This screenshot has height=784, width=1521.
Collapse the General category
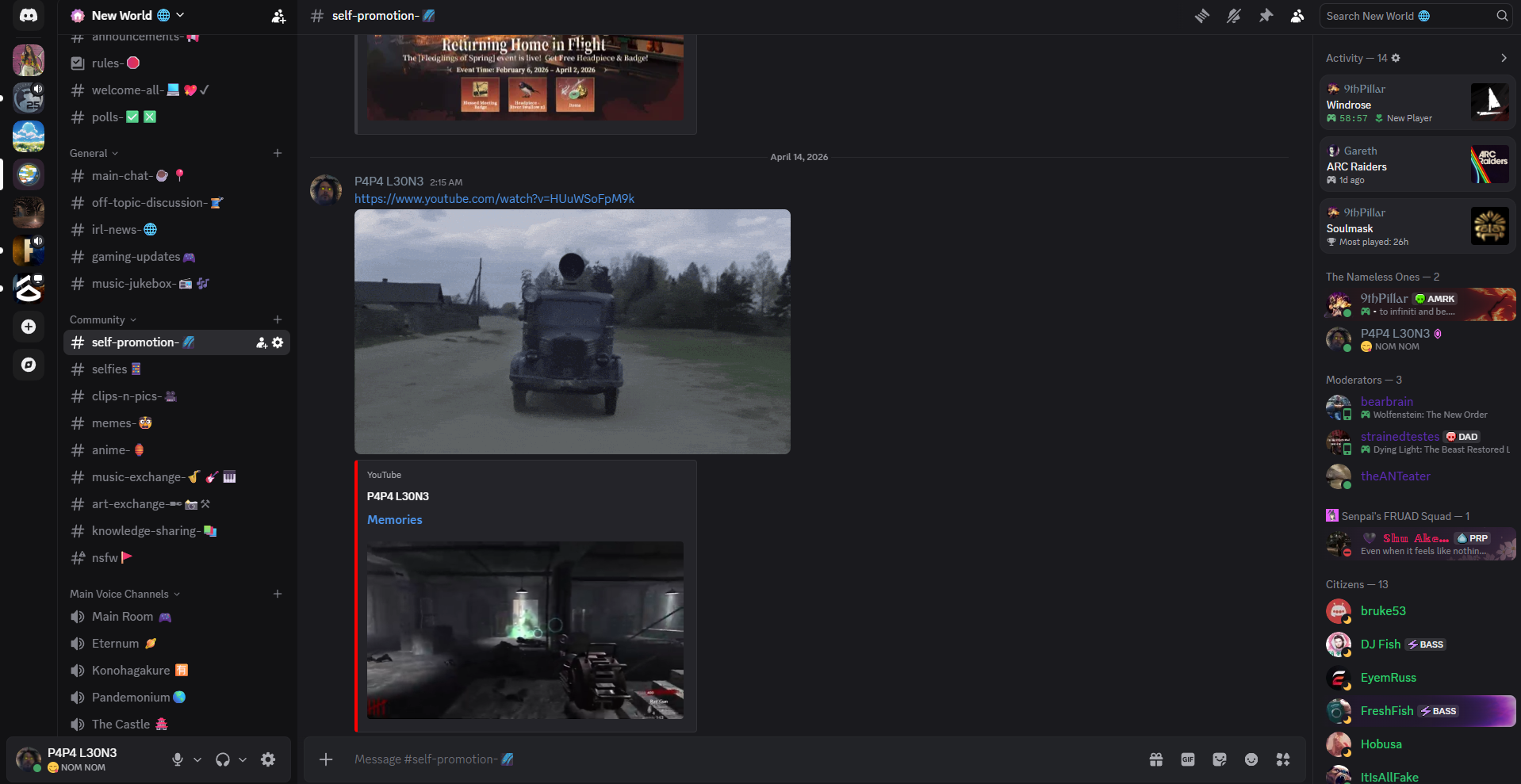point(94,153)
